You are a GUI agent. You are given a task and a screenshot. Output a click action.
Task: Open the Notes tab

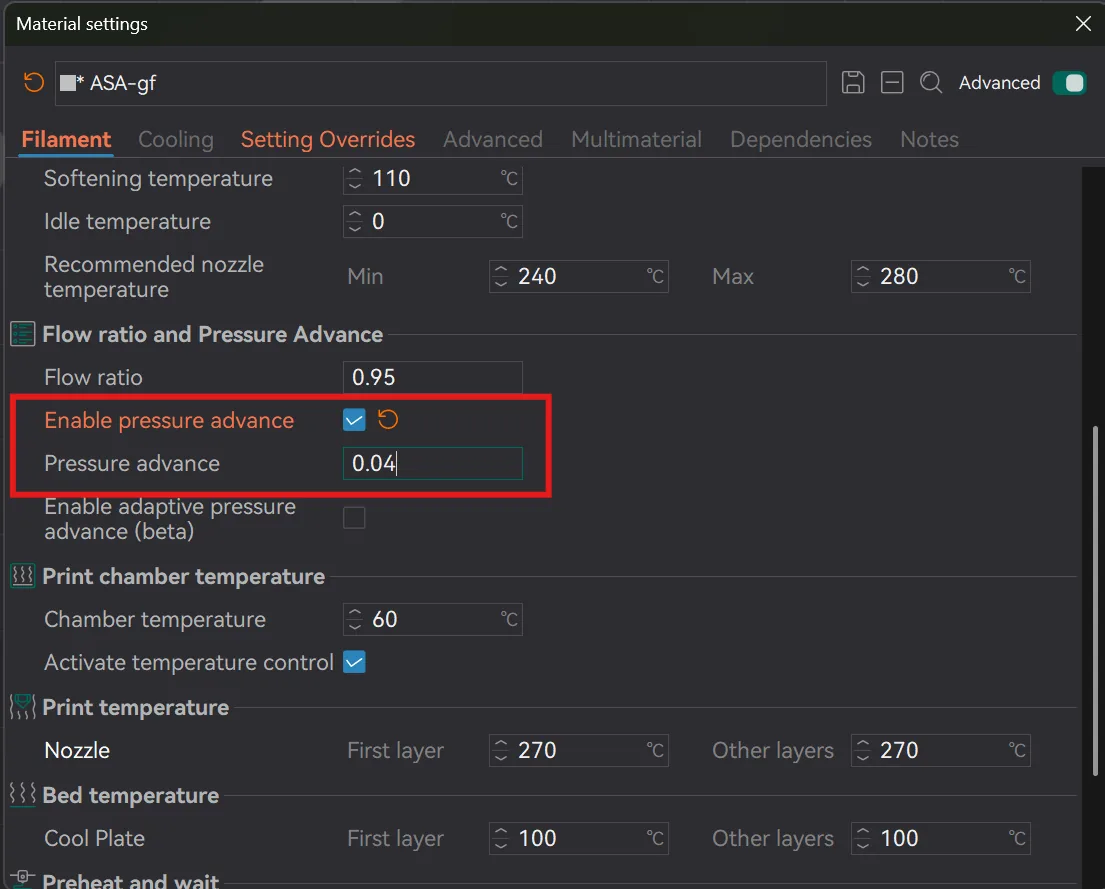click(929, 140)
